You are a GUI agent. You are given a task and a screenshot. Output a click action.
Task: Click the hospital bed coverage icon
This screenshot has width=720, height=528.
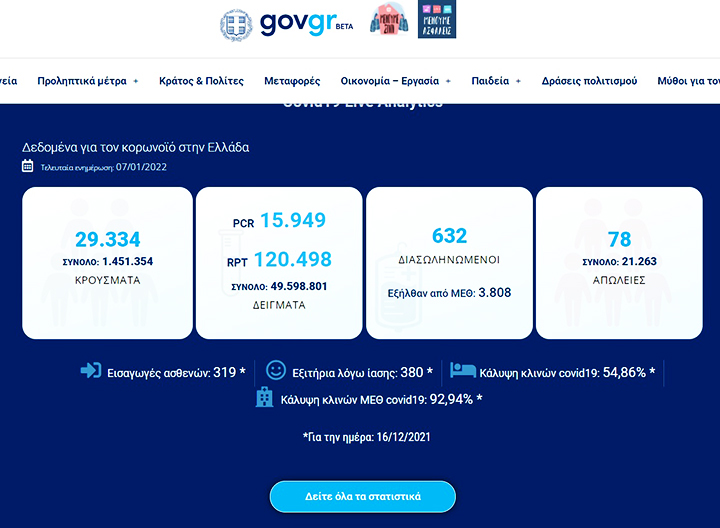point(463,371)
